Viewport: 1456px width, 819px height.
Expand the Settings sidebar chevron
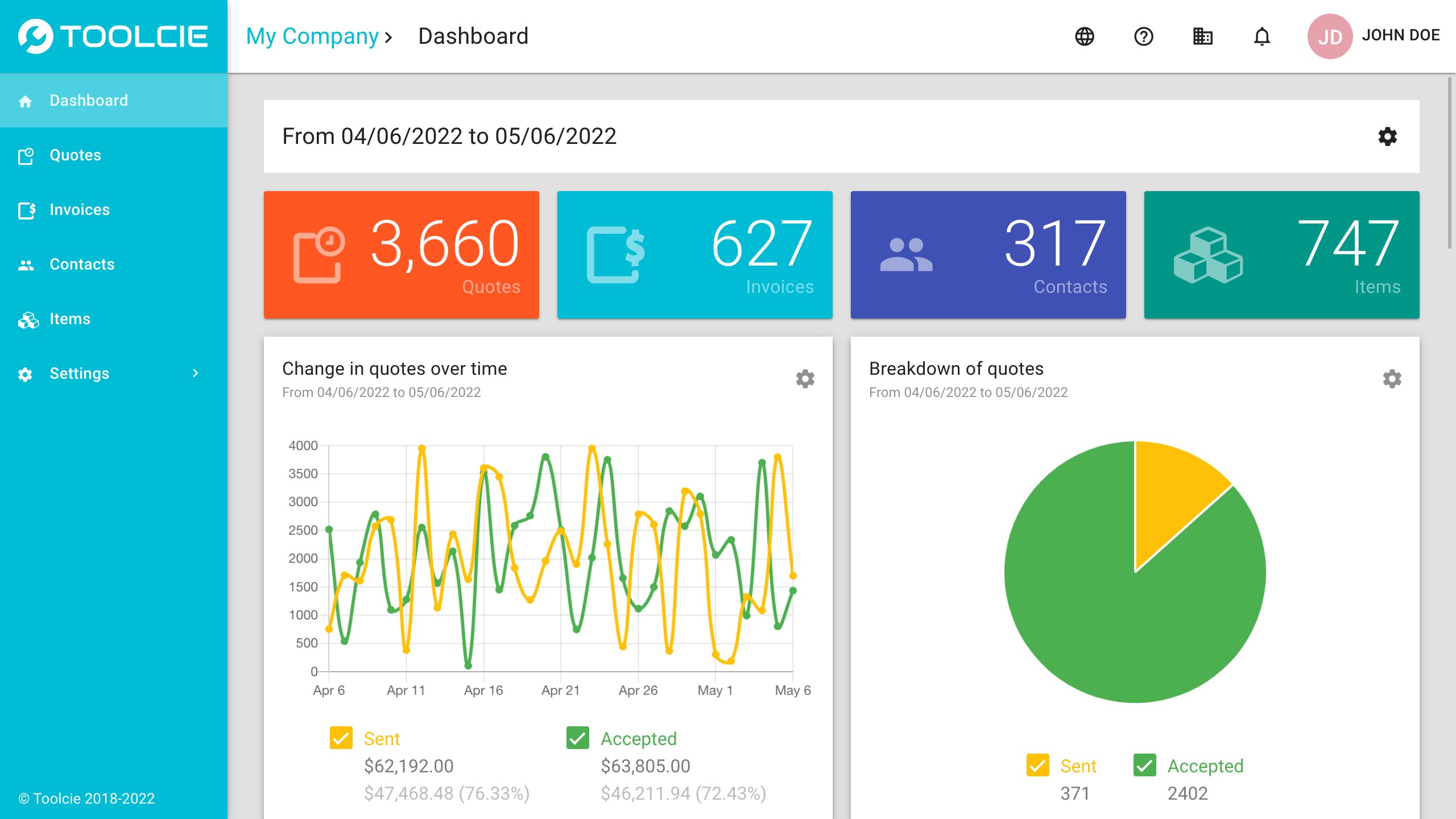tap(195, 373)
